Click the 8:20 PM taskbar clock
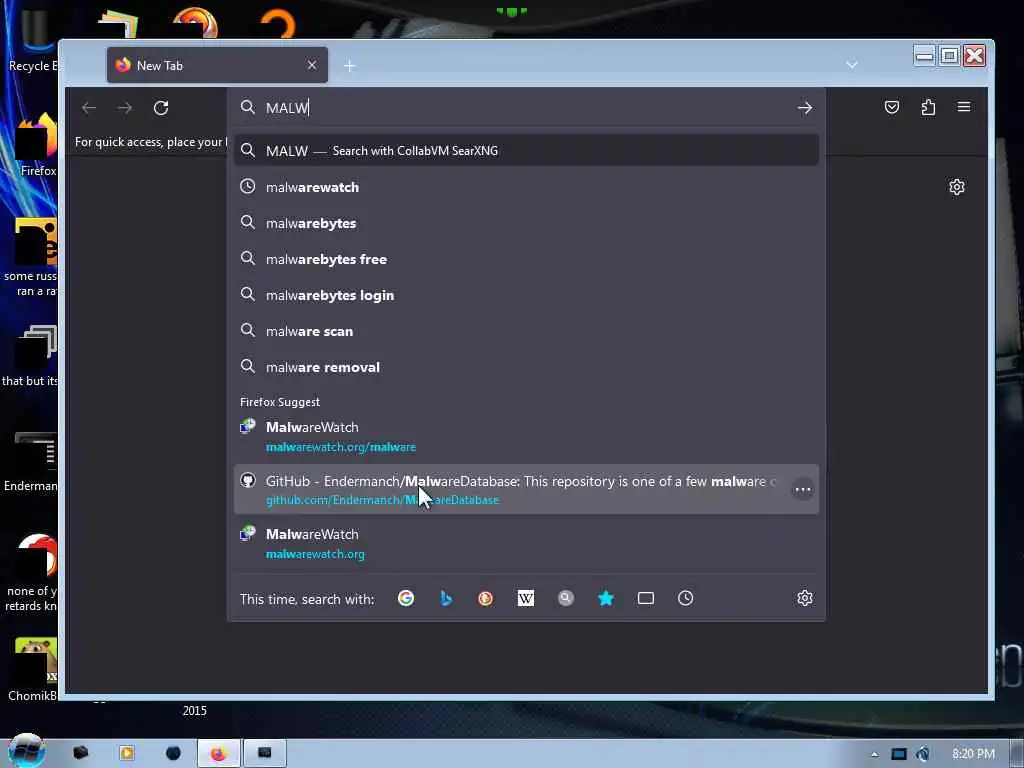Viewport: 1024px width, 768px height. click(973, 754)
